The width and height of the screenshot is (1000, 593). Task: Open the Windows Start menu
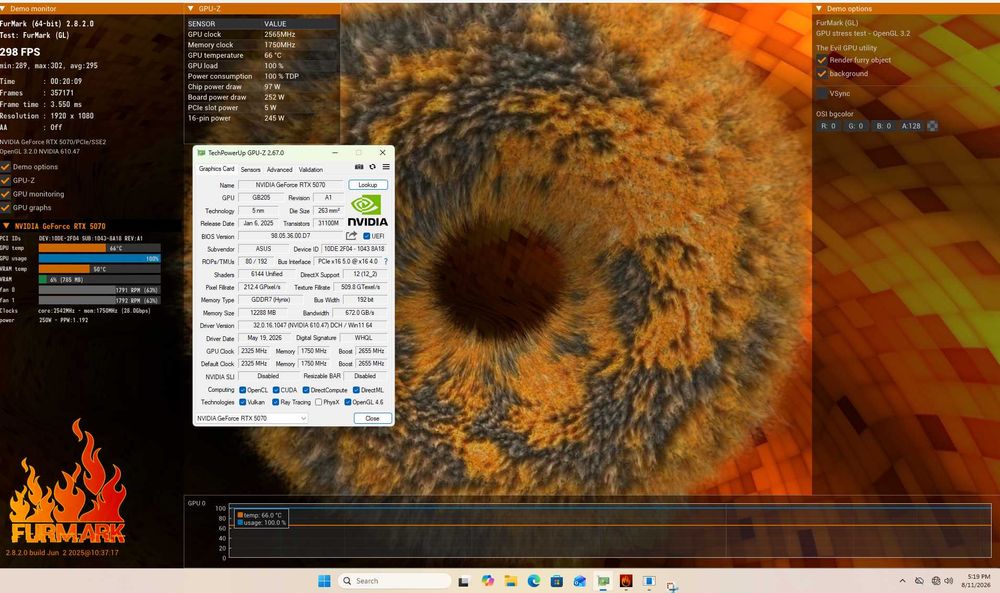(x=324, y=581)
